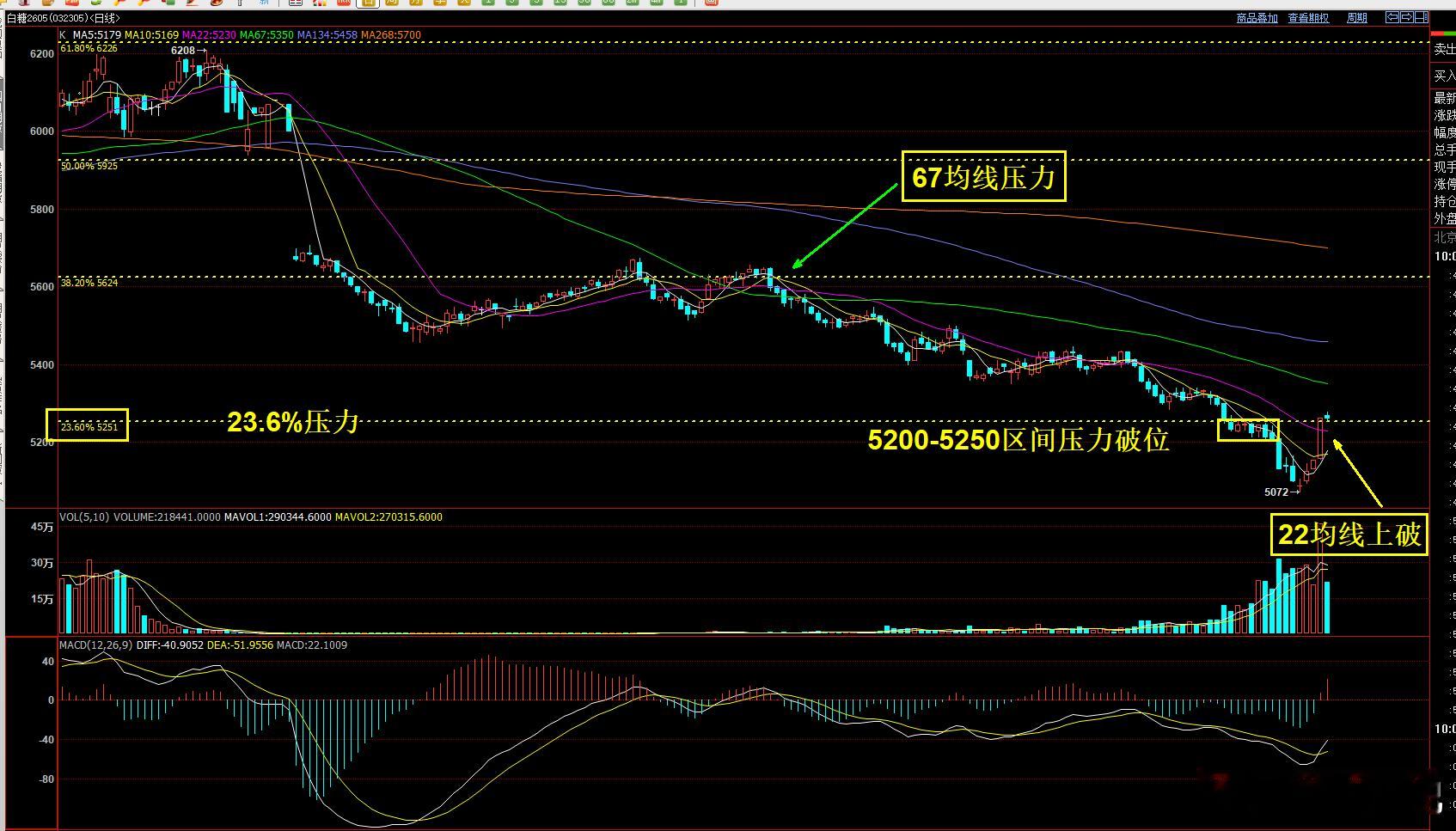Open the 查看期权 link
The height and width of the screenshot is (831, 1456).
pos(1308,18)
